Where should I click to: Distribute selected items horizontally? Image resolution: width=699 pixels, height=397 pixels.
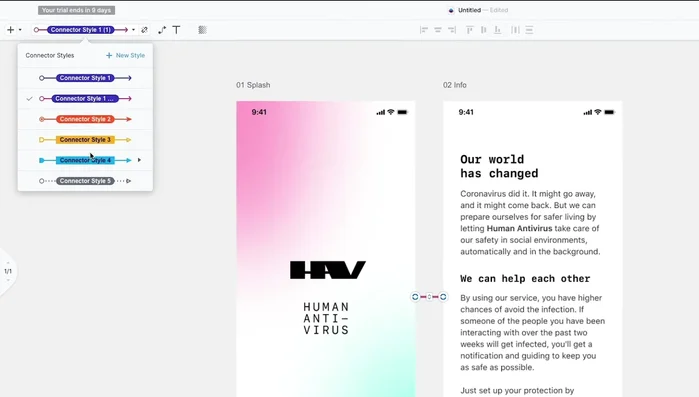pos(515,30)
